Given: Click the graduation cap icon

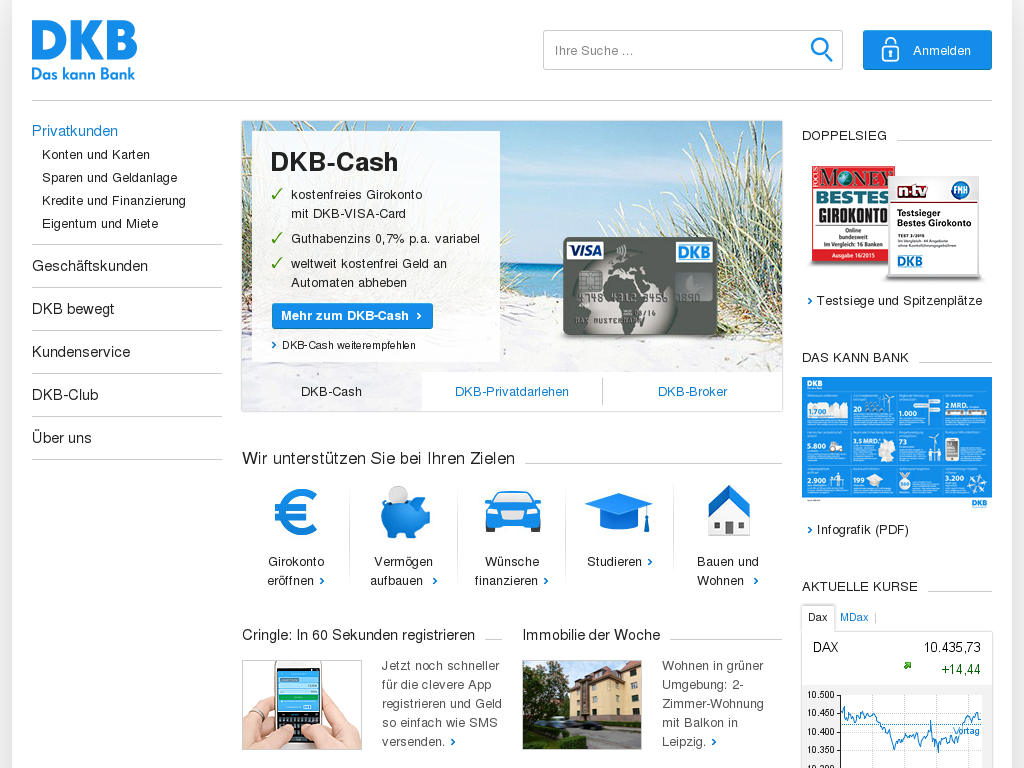Looking at the screenshot, I should tap(619, 512).
